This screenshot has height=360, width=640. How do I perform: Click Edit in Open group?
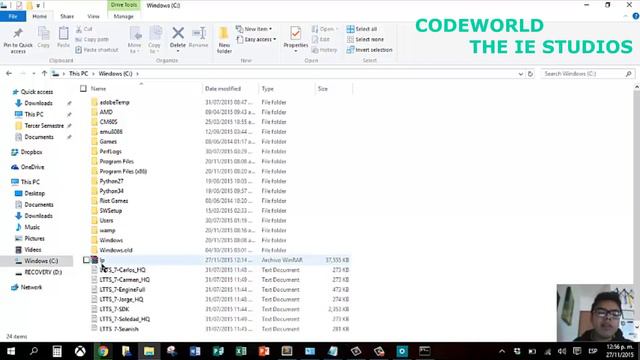tap(321, 40)
